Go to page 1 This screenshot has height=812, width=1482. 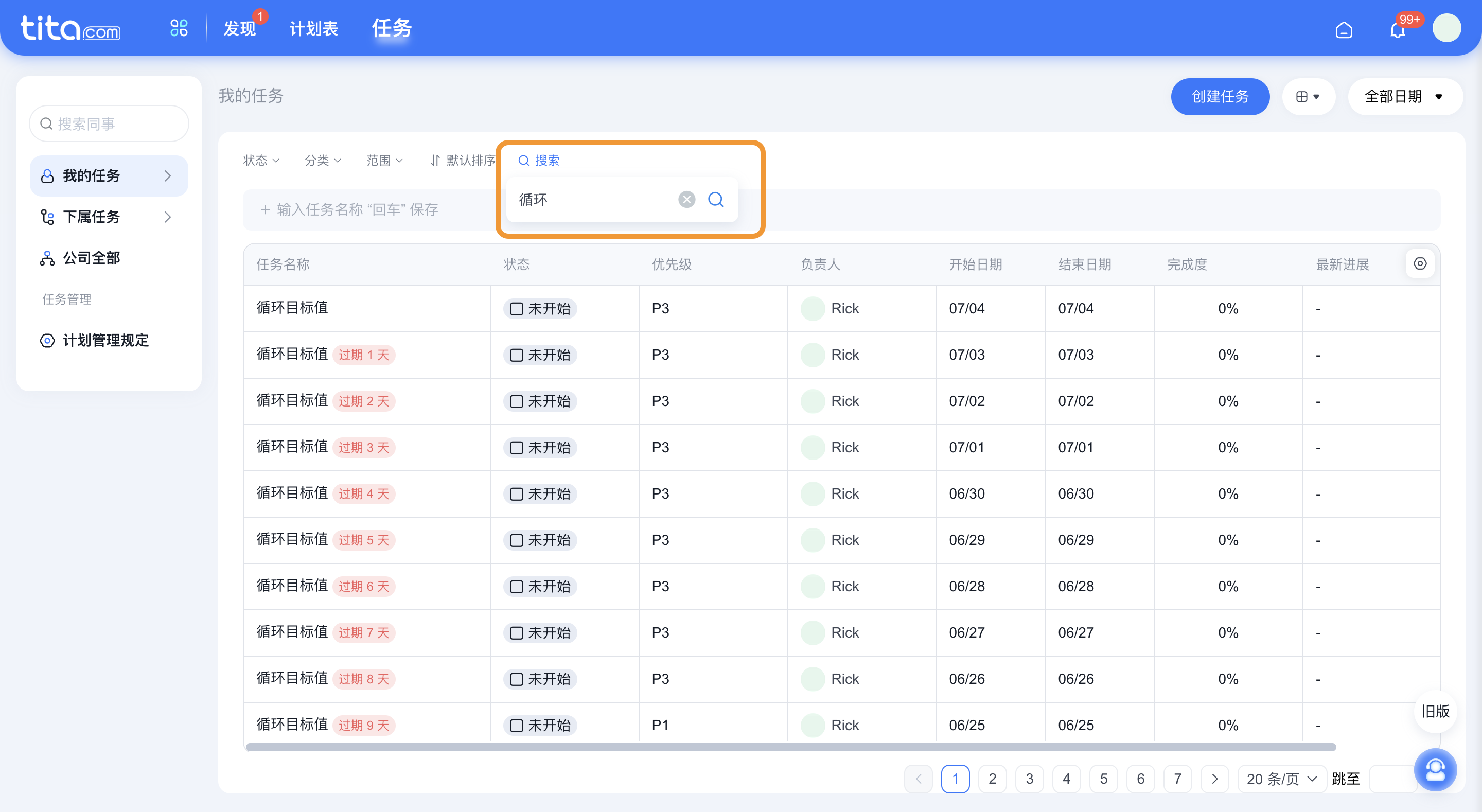[x=956, y=779]
